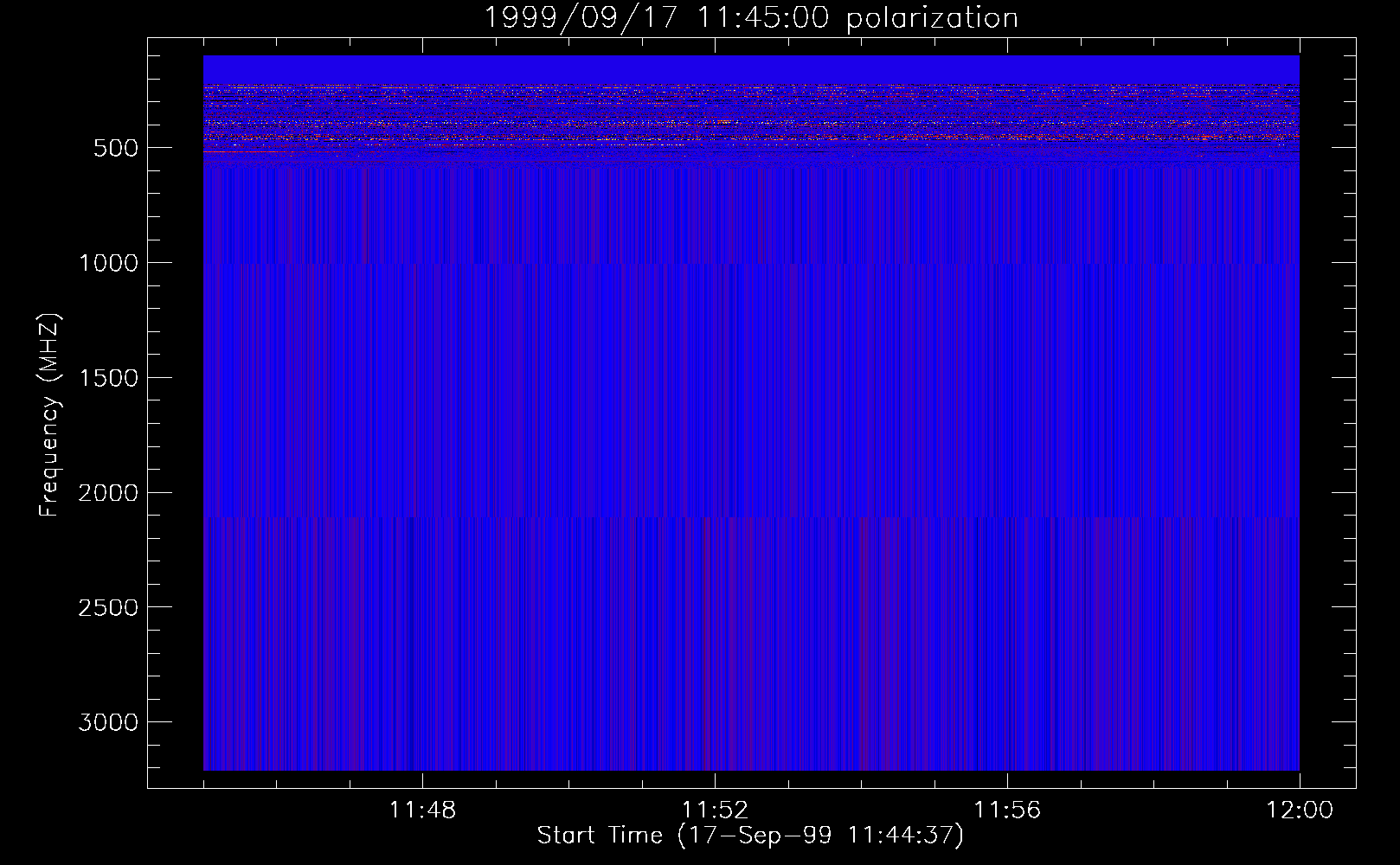Select the 2000 frequency tick label
Screen dimensions: 1400x865
click(x=108, y=493)
